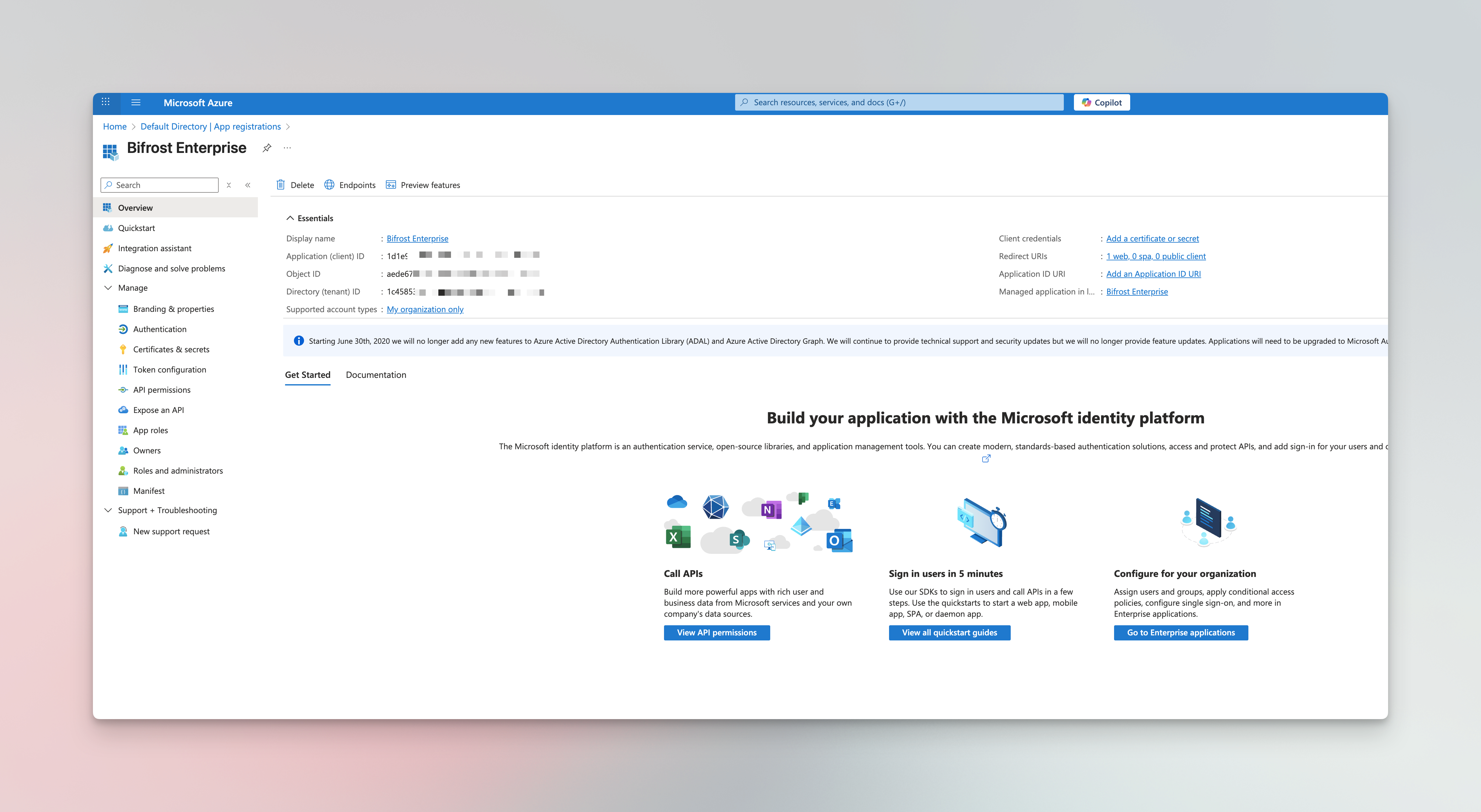Viewport: 1481px width, 812px height.
Task: Click the Application (client) ID value
Action: click(x=463, y=256)
